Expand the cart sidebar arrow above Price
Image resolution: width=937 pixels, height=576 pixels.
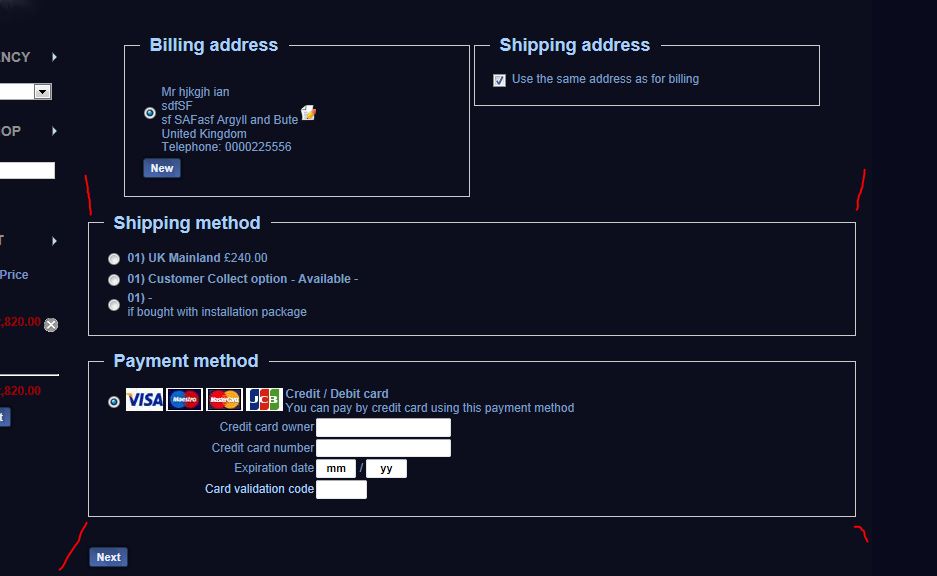[54, 241]
